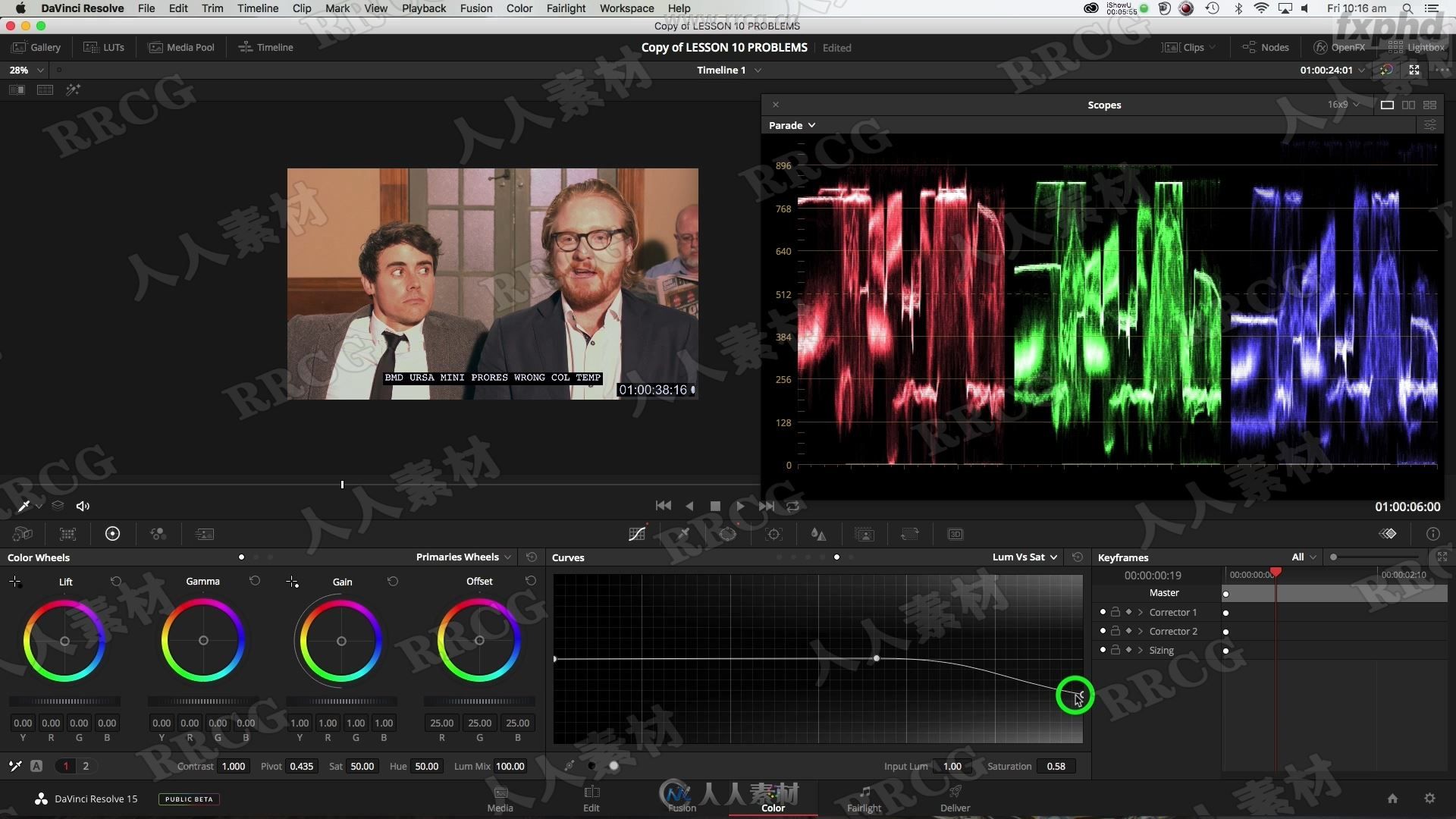Image resolution: width=1456 pixels, height=819 pixels.
Task: Toggle loop playback
Action: point(793,506)
